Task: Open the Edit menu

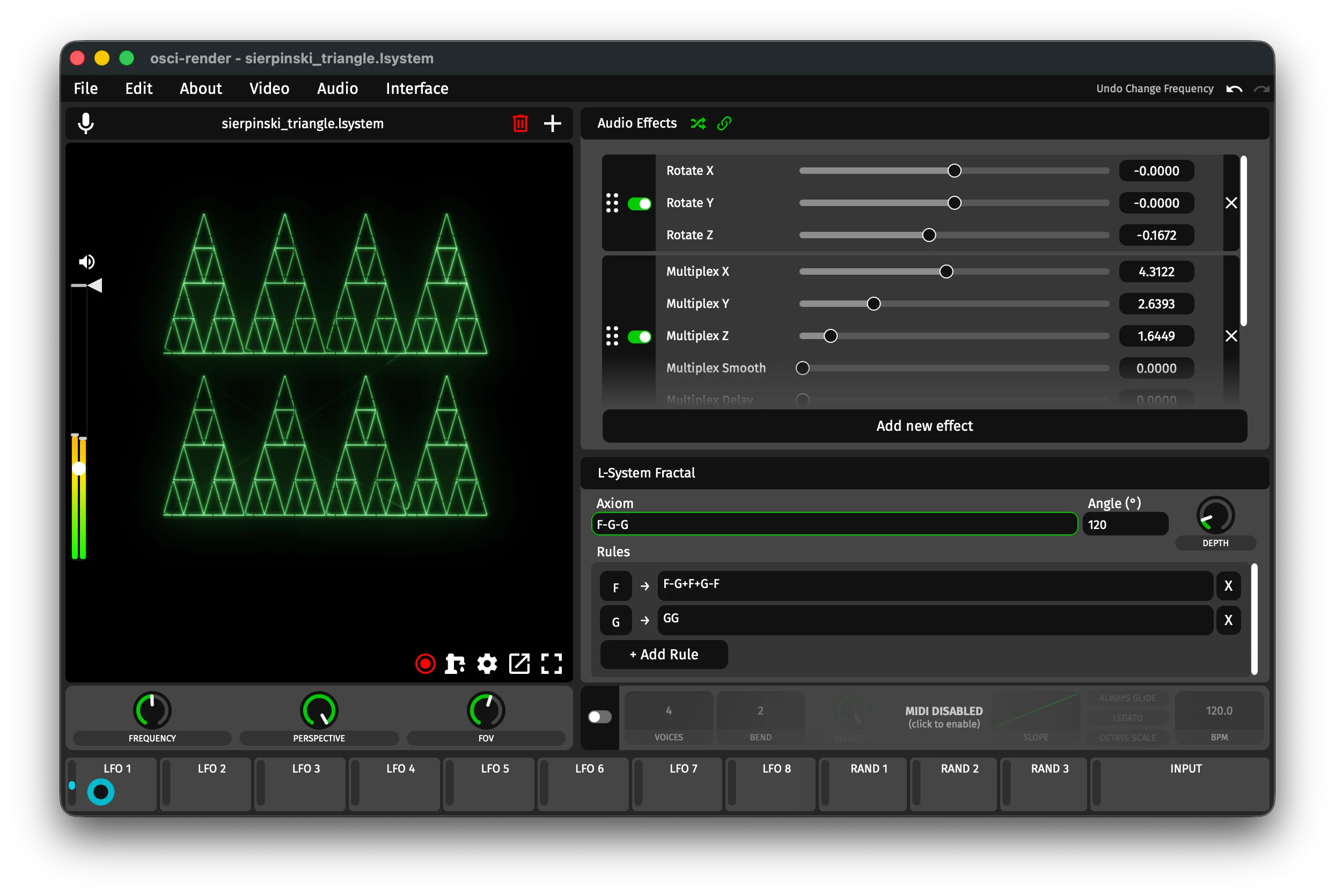Action: click(x=139, y=89)
